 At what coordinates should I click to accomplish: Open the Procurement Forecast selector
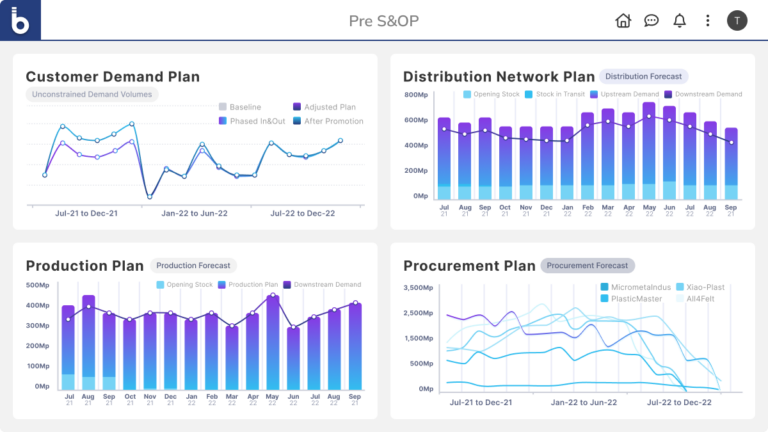point(588,266)
